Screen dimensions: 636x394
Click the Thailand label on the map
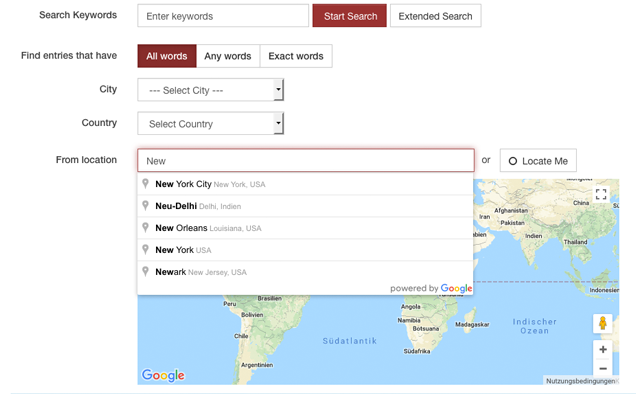576,241
